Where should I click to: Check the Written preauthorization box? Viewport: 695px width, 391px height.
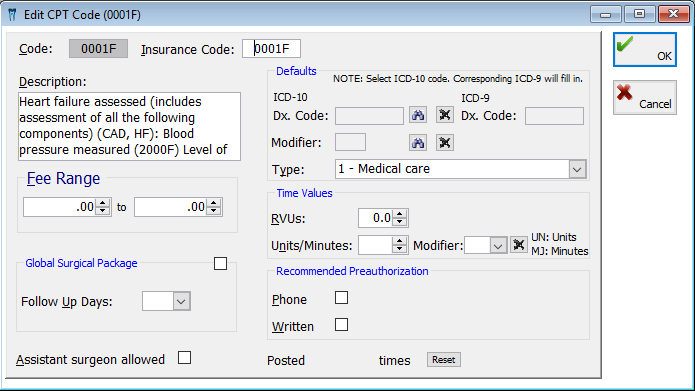point(341,325)
